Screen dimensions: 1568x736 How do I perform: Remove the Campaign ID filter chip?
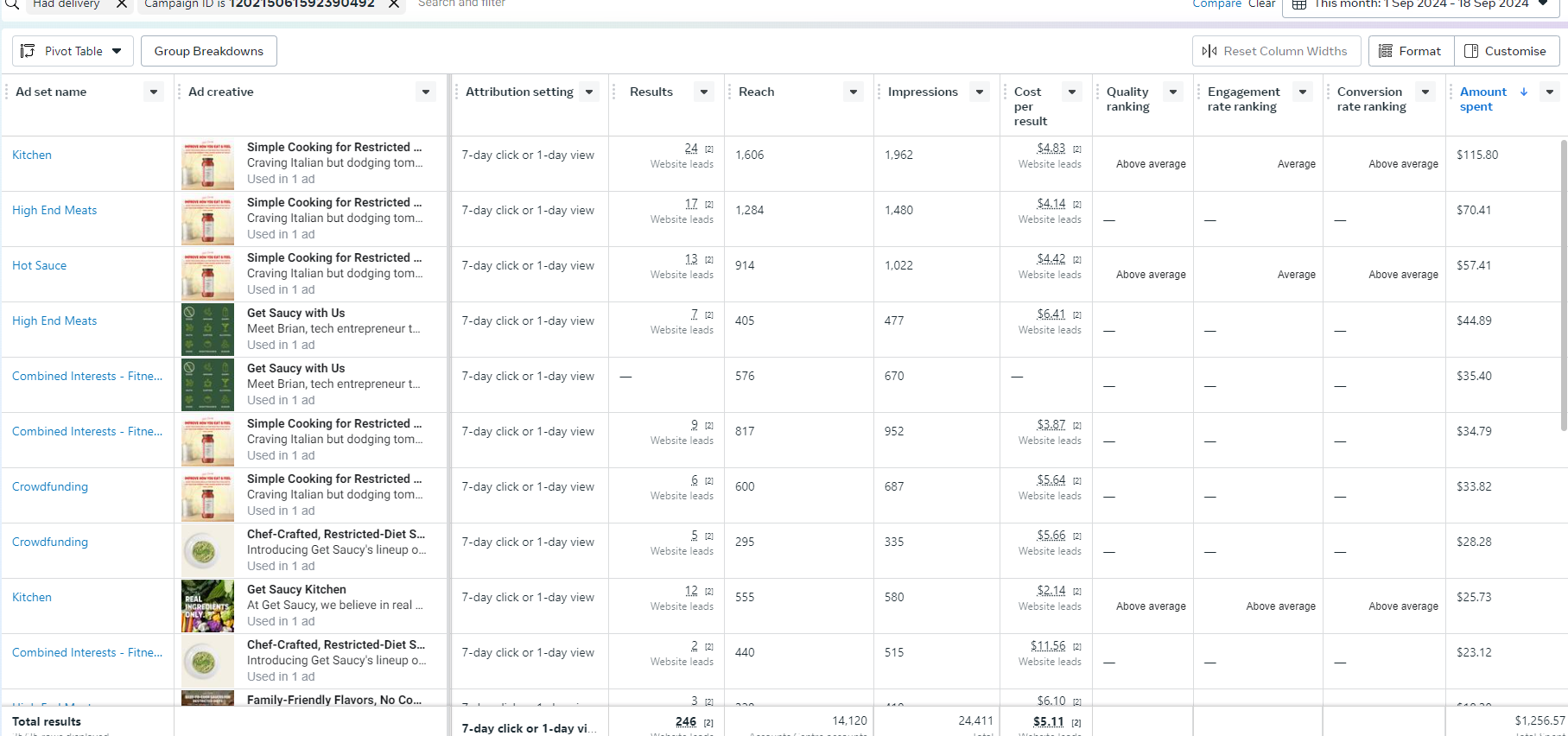click(393, 4)
